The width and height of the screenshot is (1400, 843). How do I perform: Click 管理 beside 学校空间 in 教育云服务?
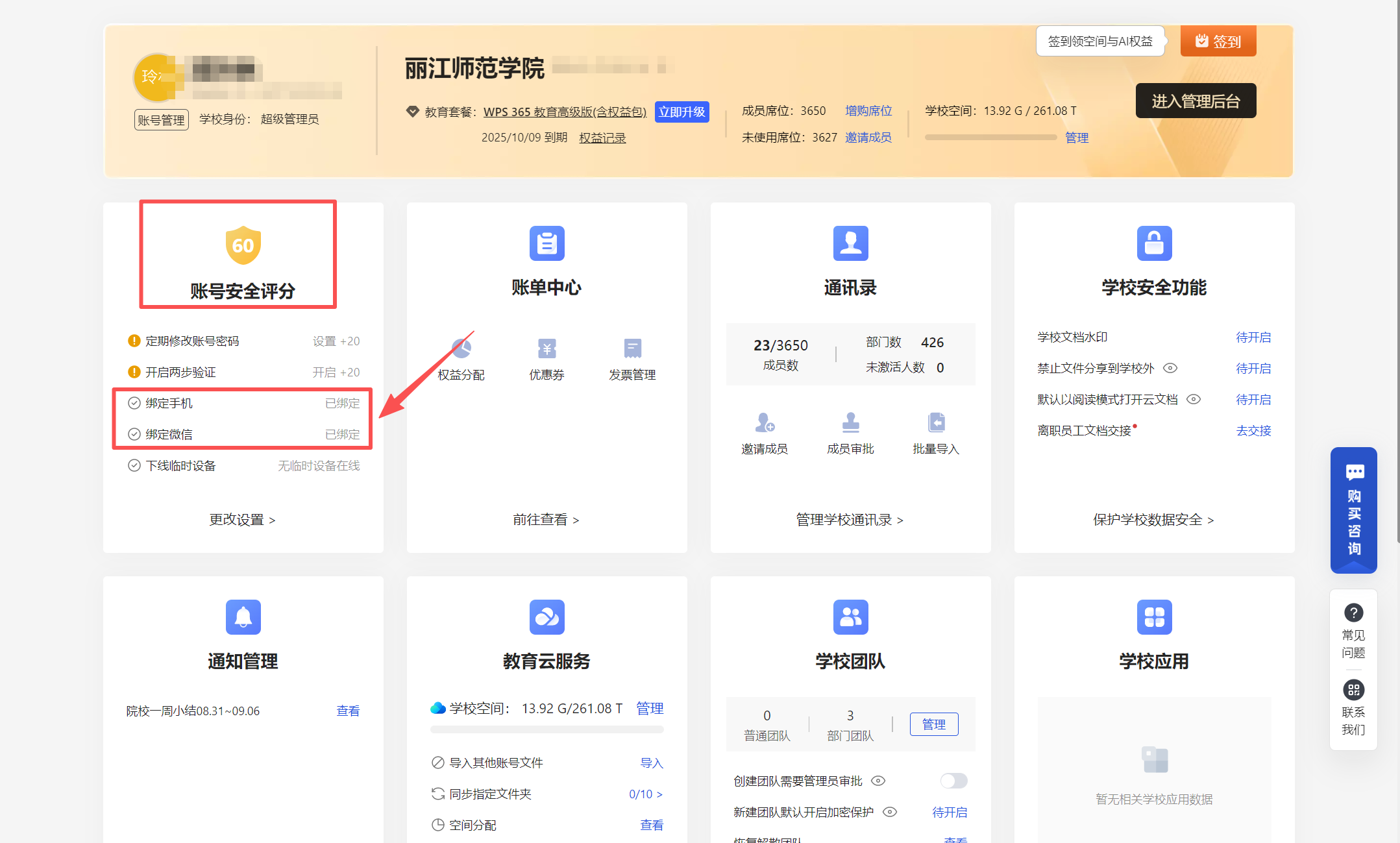click(x=650, y=708)
